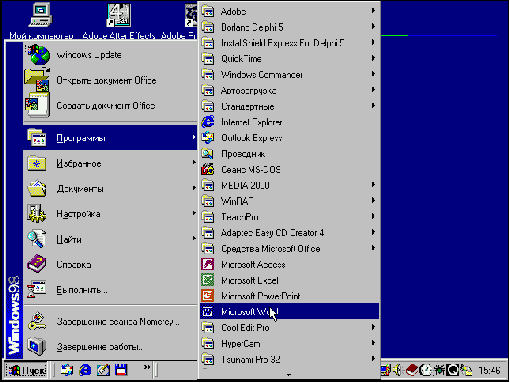Click Internet Explorer quick launch icon

pos(85,370)
